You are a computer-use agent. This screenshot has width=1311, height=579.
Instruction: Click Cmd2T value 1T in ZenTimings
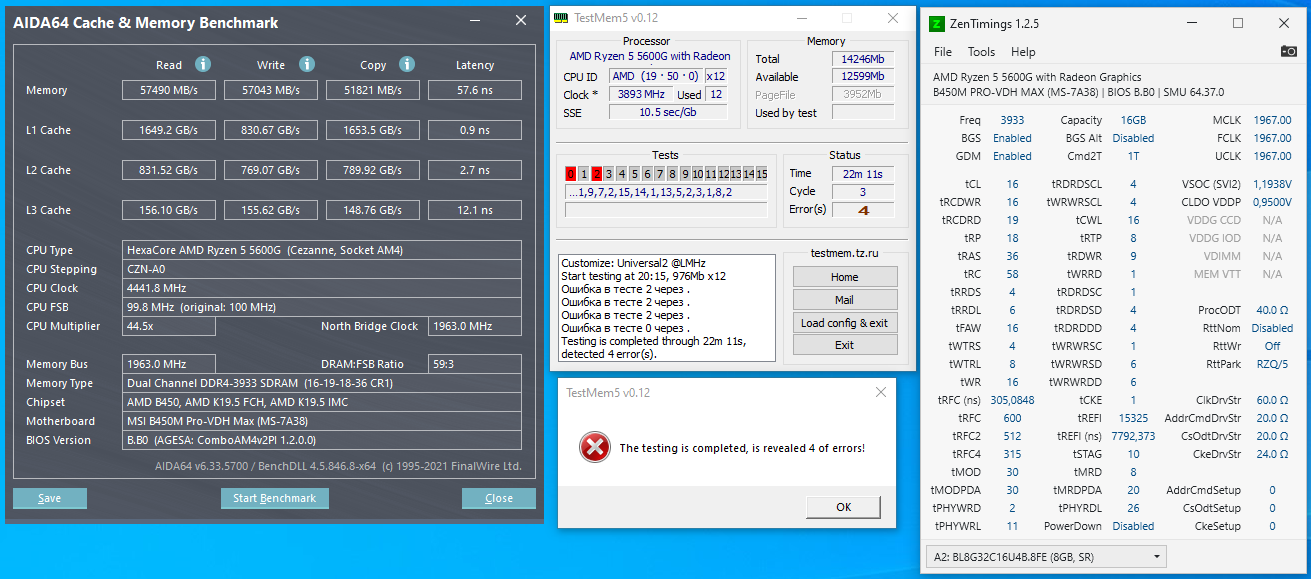point(1133,156)
